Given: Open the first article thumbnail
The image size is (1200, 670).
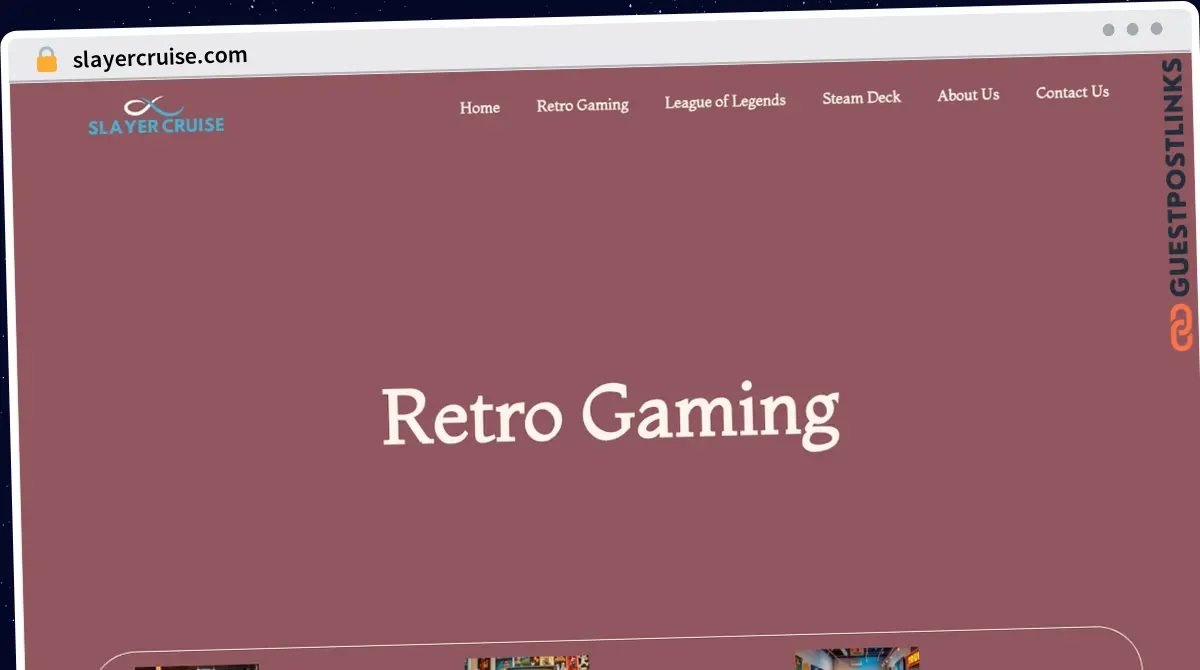Looking at the screenshot, I should pyautogui.click(x=196, y=667).
